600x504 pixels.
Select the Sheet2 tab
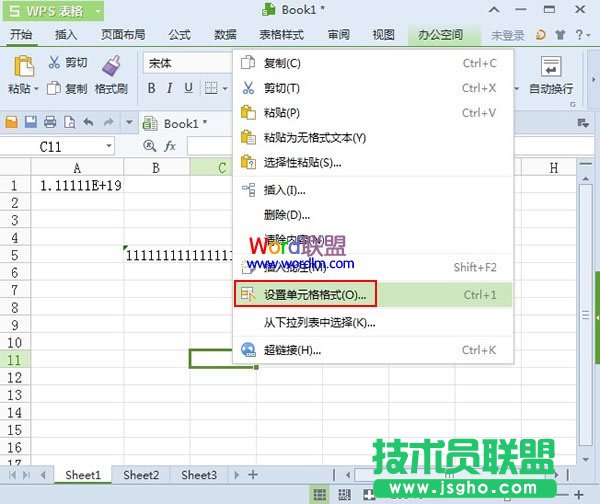click(x=141, y=475)
